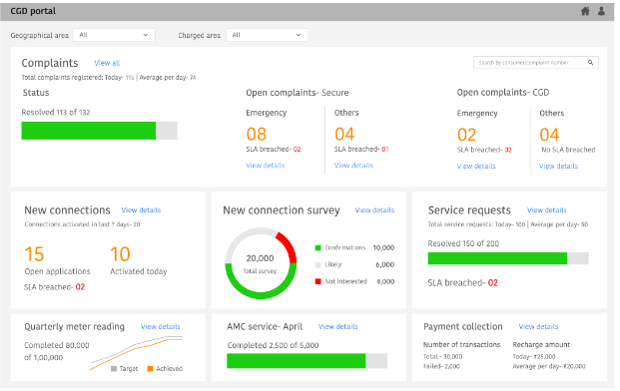
Task: Click the total survey donut chart
Action: (261, 263)
